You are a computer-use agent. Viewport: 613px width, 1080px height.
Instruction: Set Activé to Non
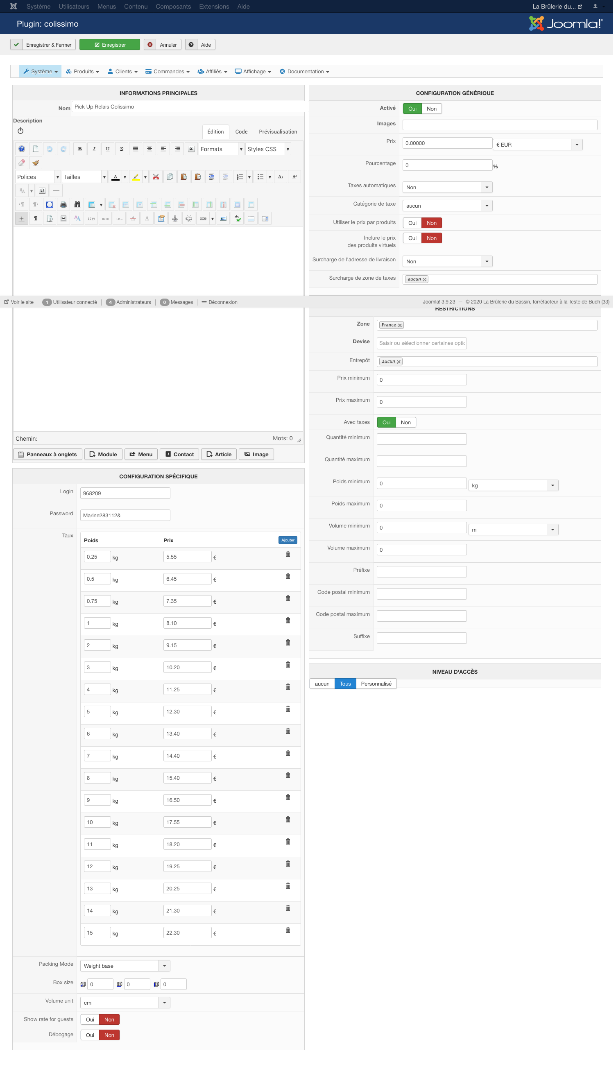pos(431,109)
